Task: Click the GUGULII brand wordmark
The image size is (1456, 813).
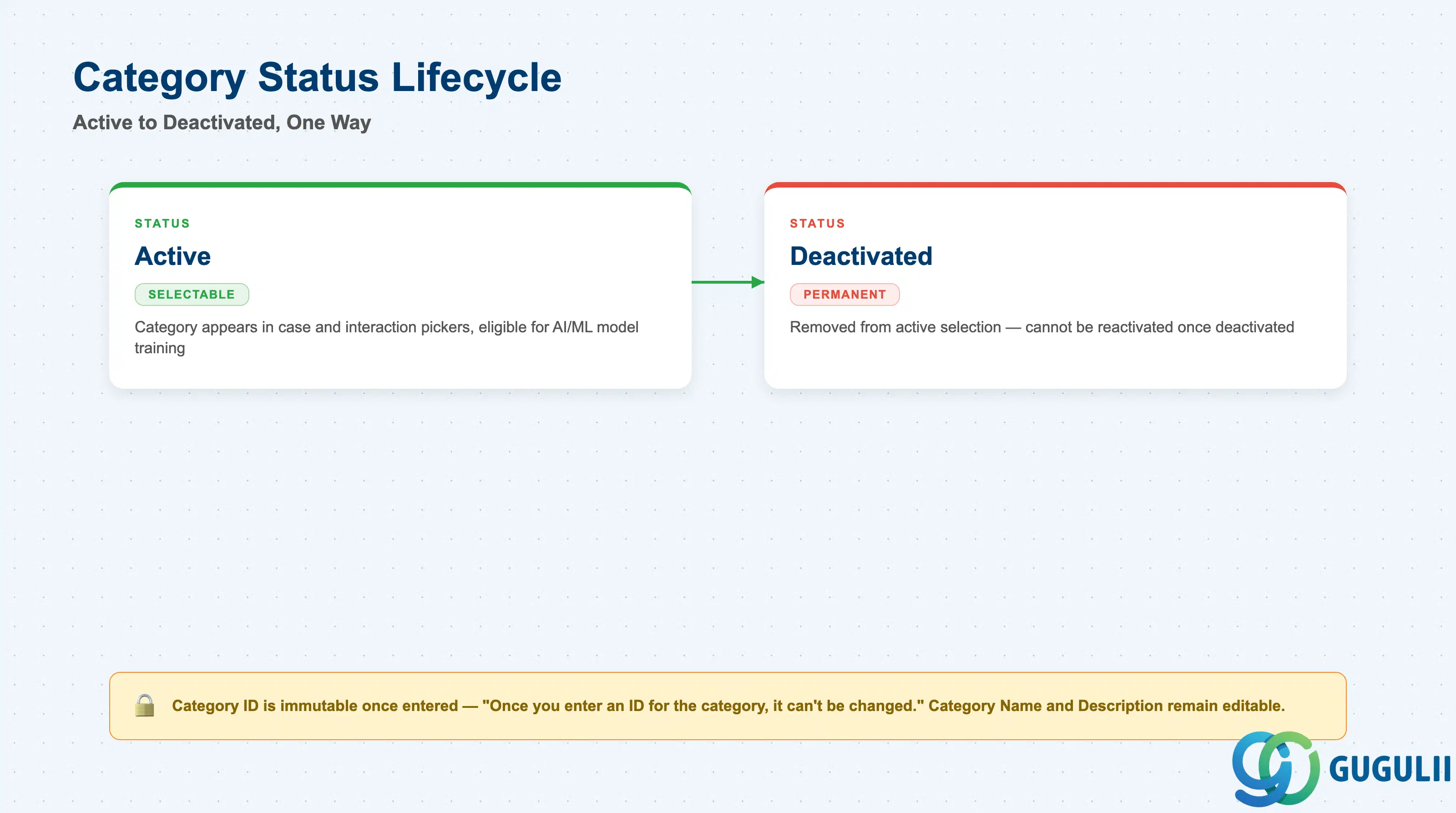Action: point(1390,769)
